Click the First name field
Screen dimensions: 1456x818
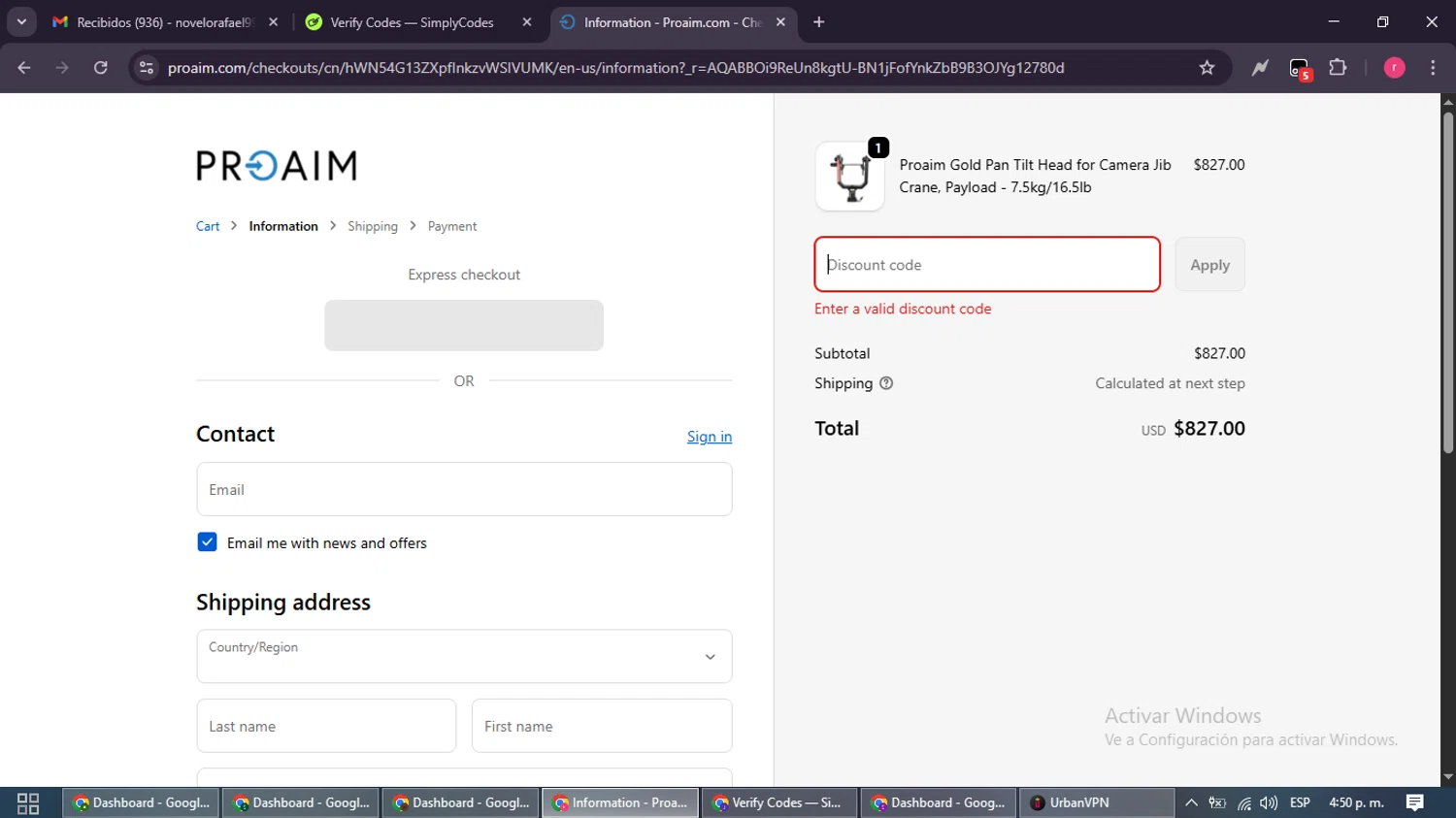[x=602, y=726]
